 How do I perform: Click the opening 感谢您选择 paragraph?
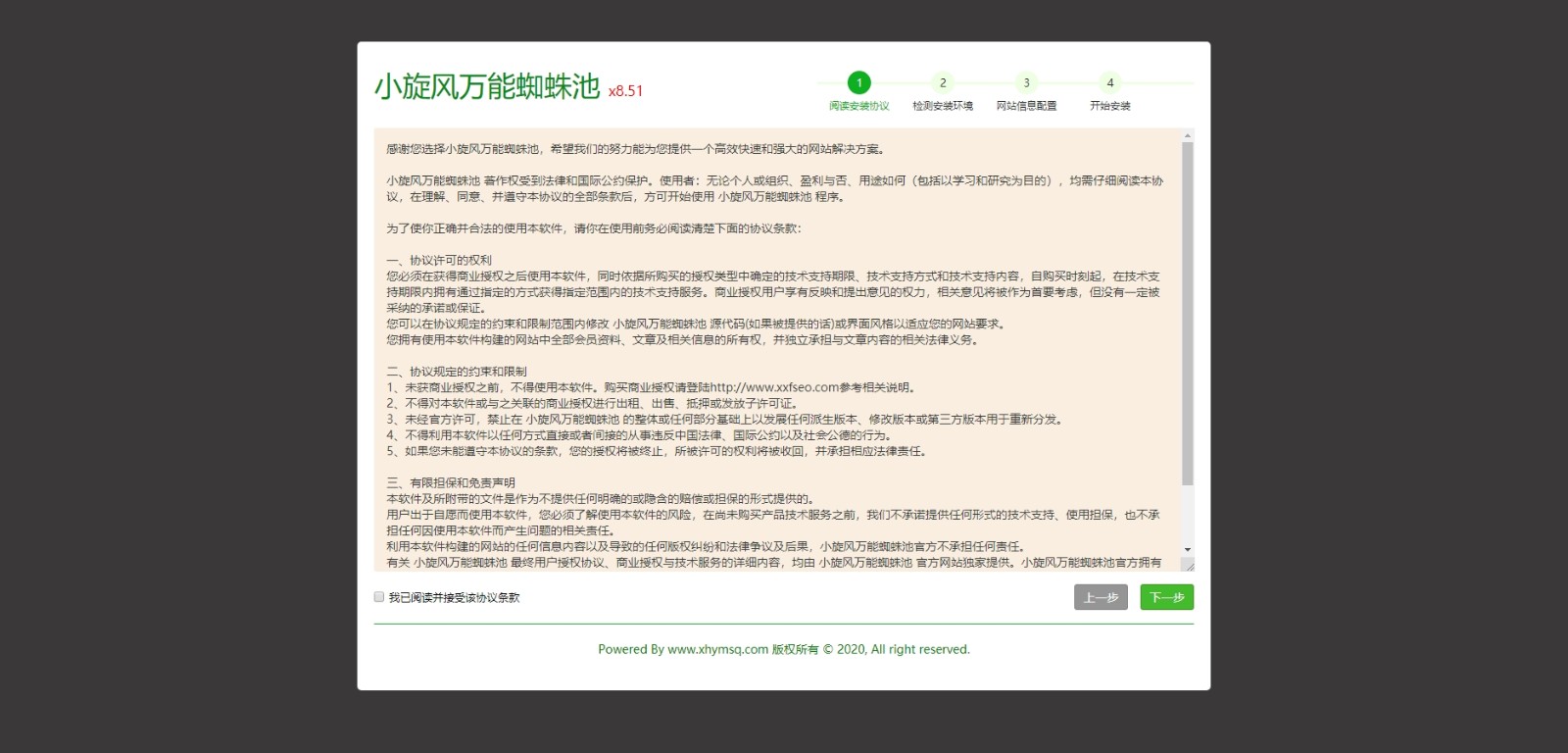click(637, 149)
